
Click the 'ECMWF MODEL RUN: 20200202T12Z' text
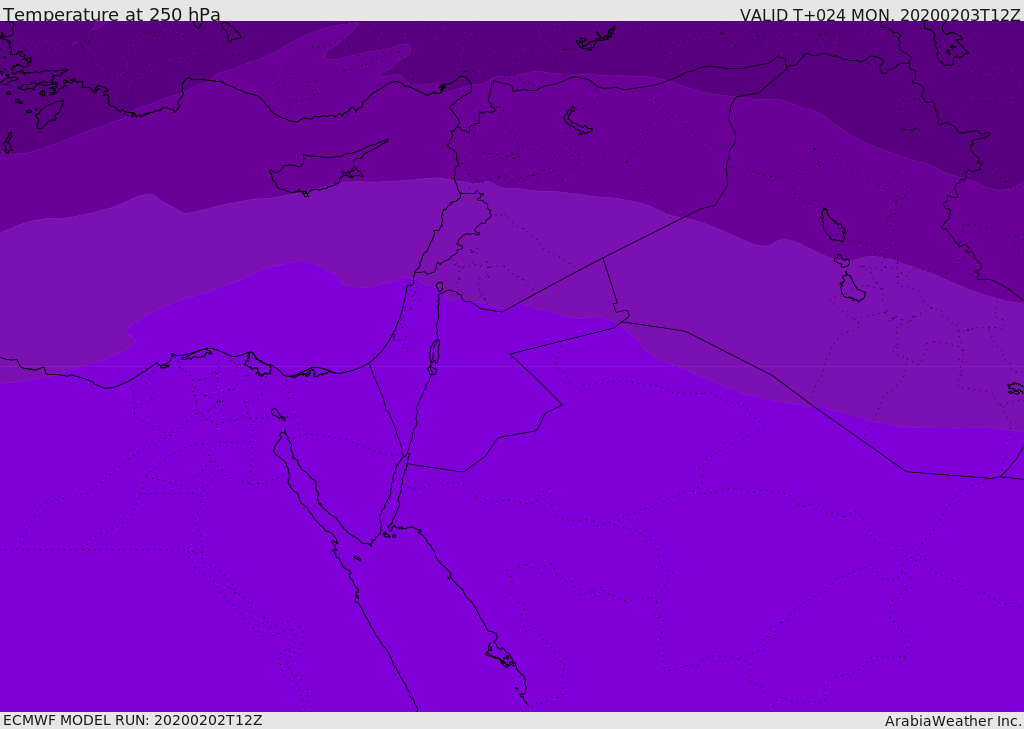(133, 720)
